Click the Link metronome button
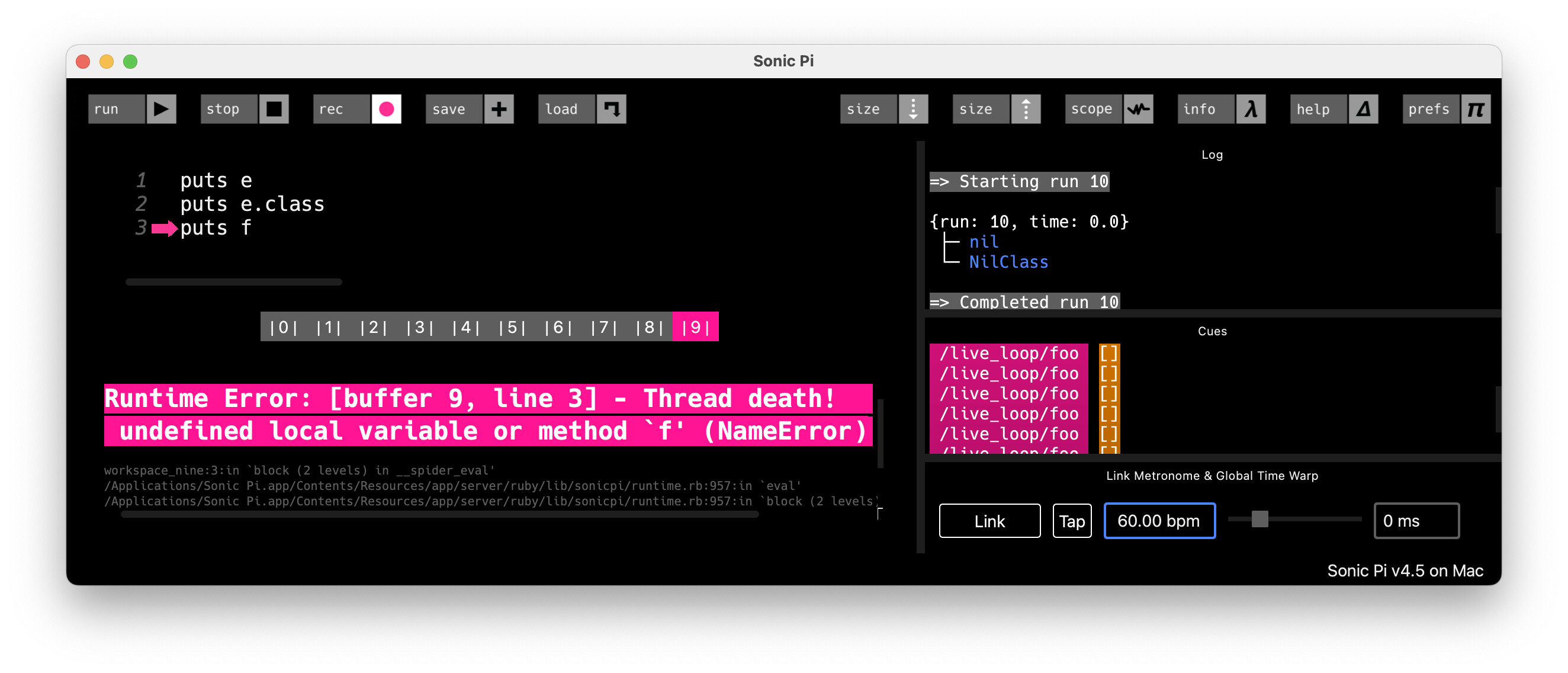1568x673 pixels. (989, 521)
